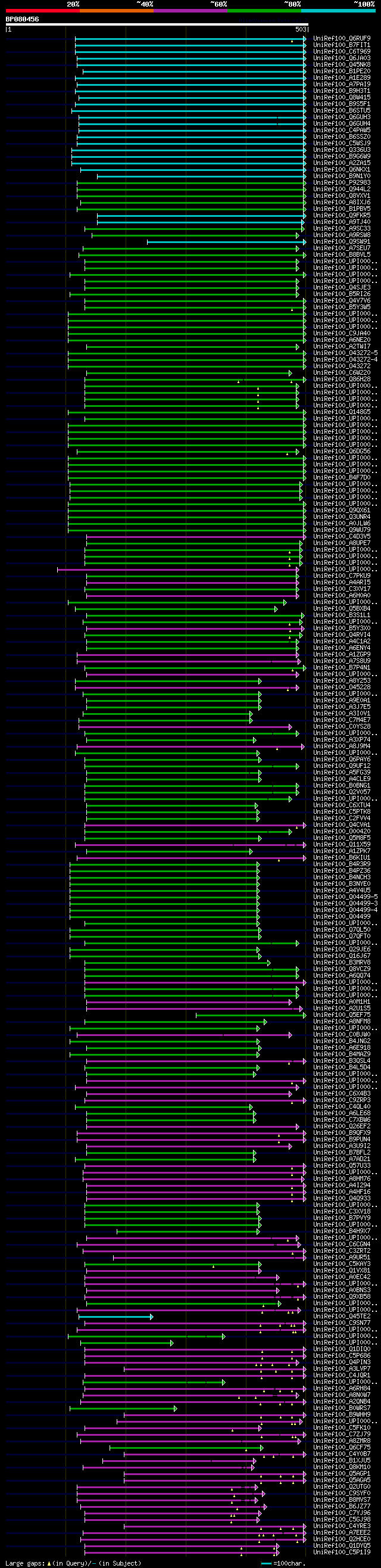
Task: Select the UniRef100_Q6JA03 label
Action: pos(342,58)
